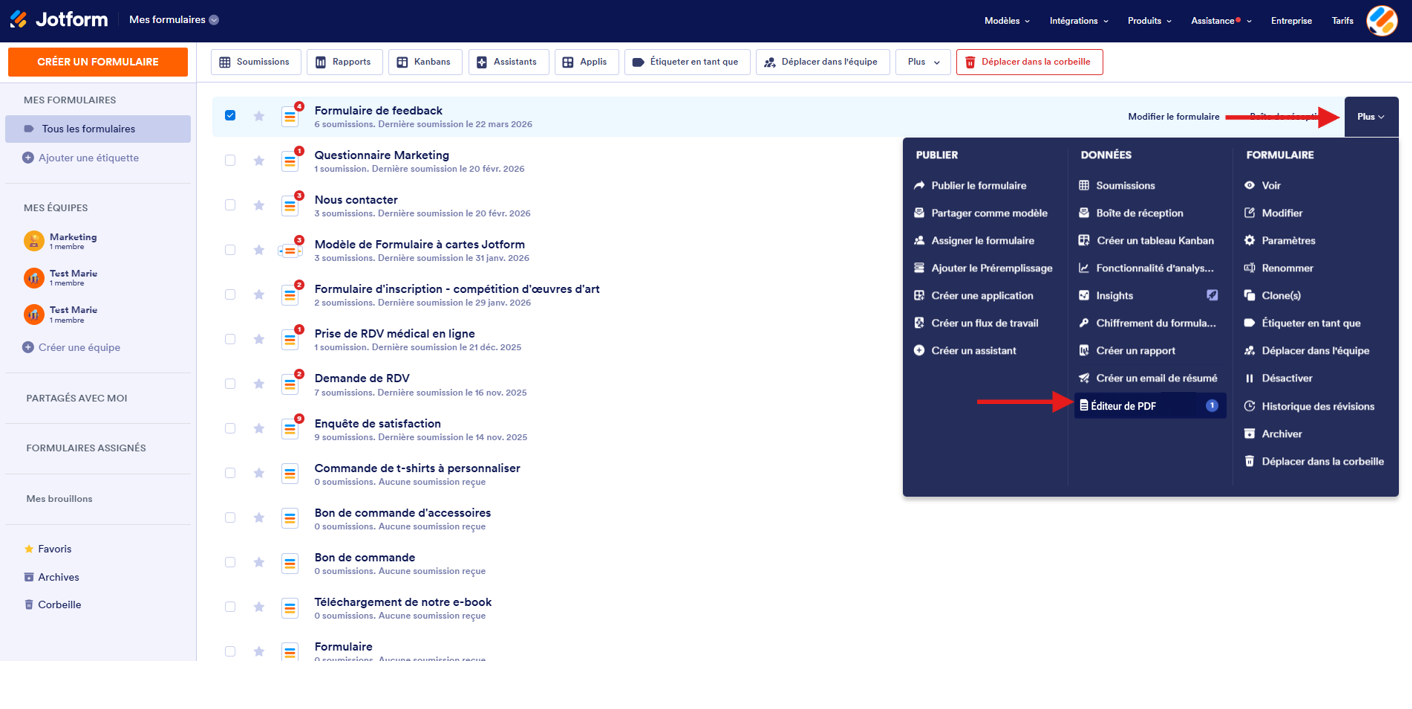Open the Bon de commande form thumbnail
This screenshot has height=709, width=1412.
pos(290,562)
